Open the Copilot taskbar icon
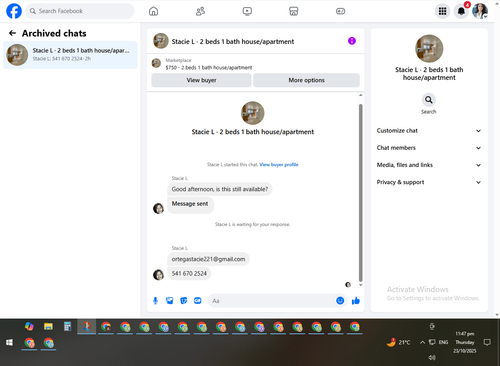500x366 pixels. coord(29,326)
